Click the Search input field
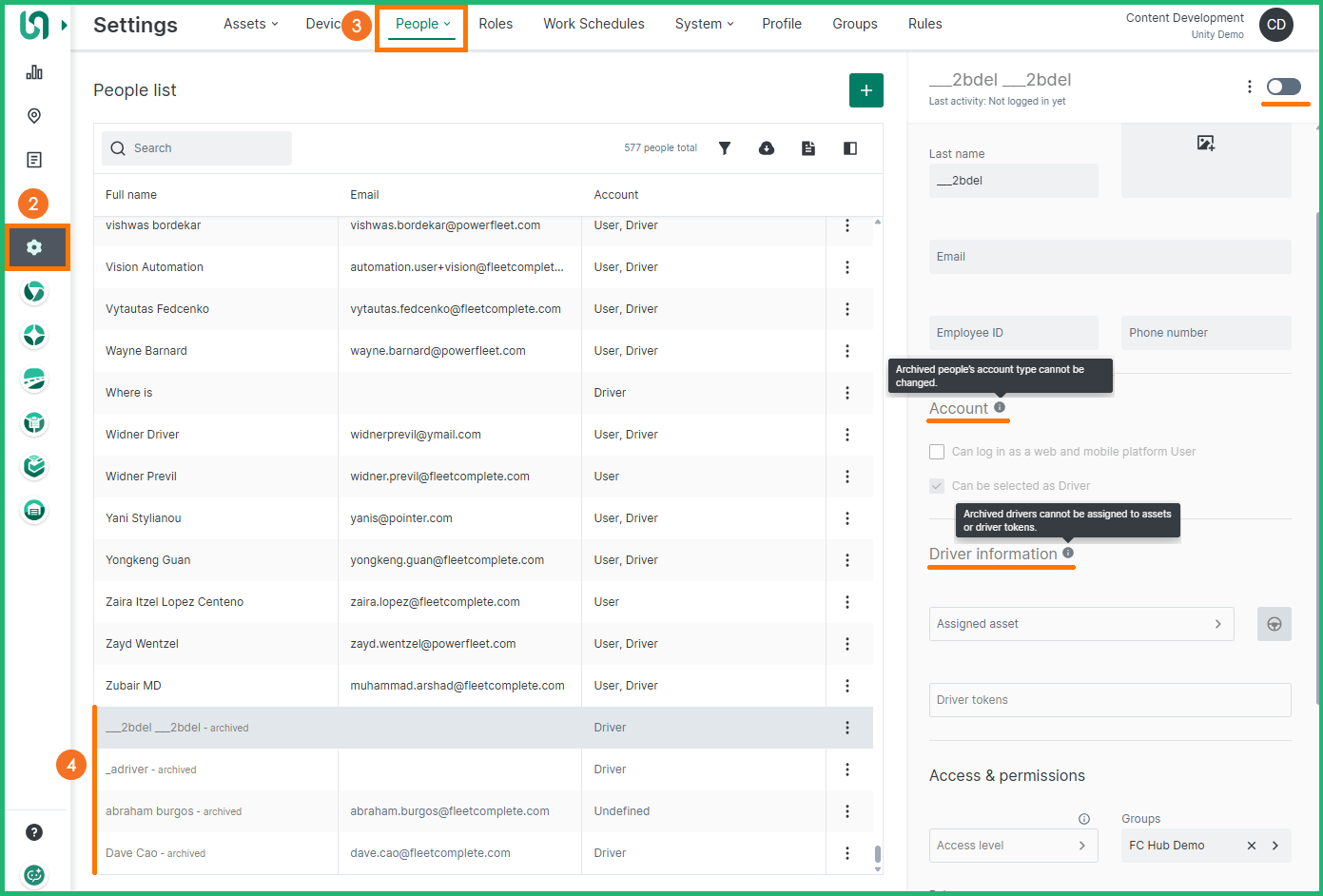This screenshot has height=896, width=1323. coord(197,148)
